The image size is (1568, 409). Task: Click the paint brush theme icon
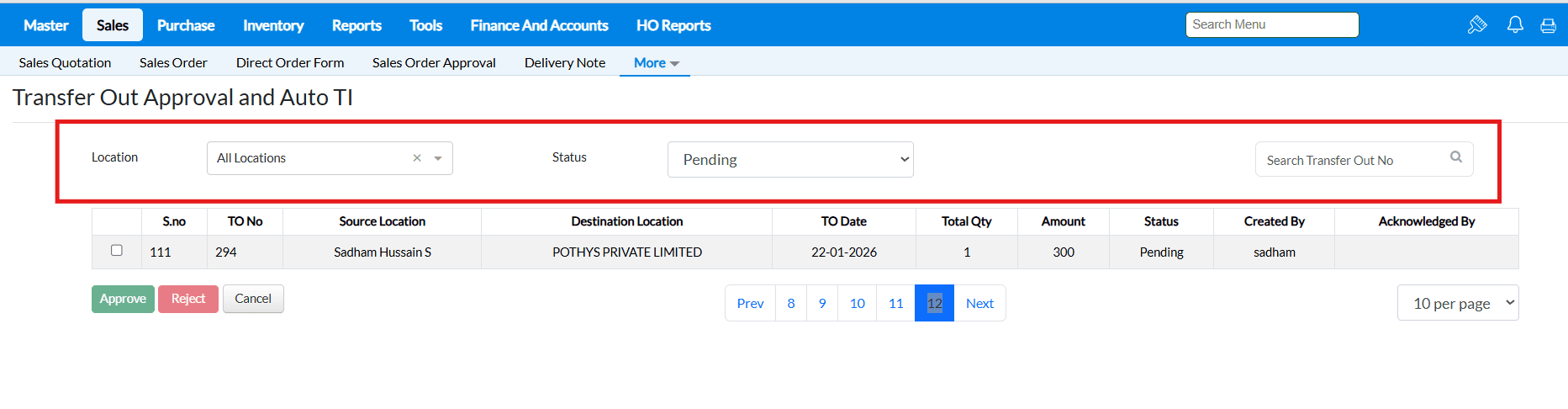tap(1477, 25)
